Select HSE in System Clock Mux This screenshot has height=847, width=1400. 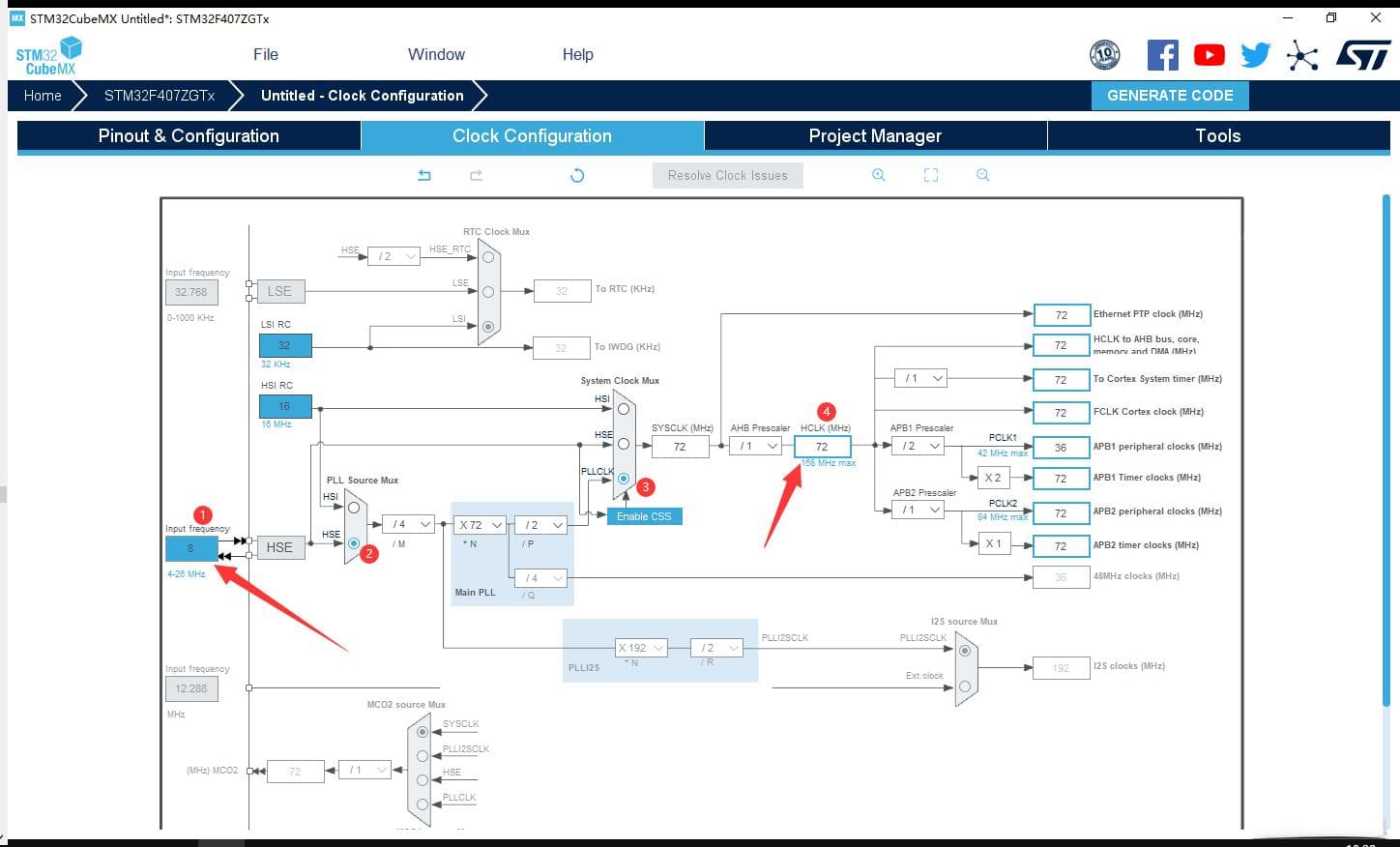(x=624, y=444)
